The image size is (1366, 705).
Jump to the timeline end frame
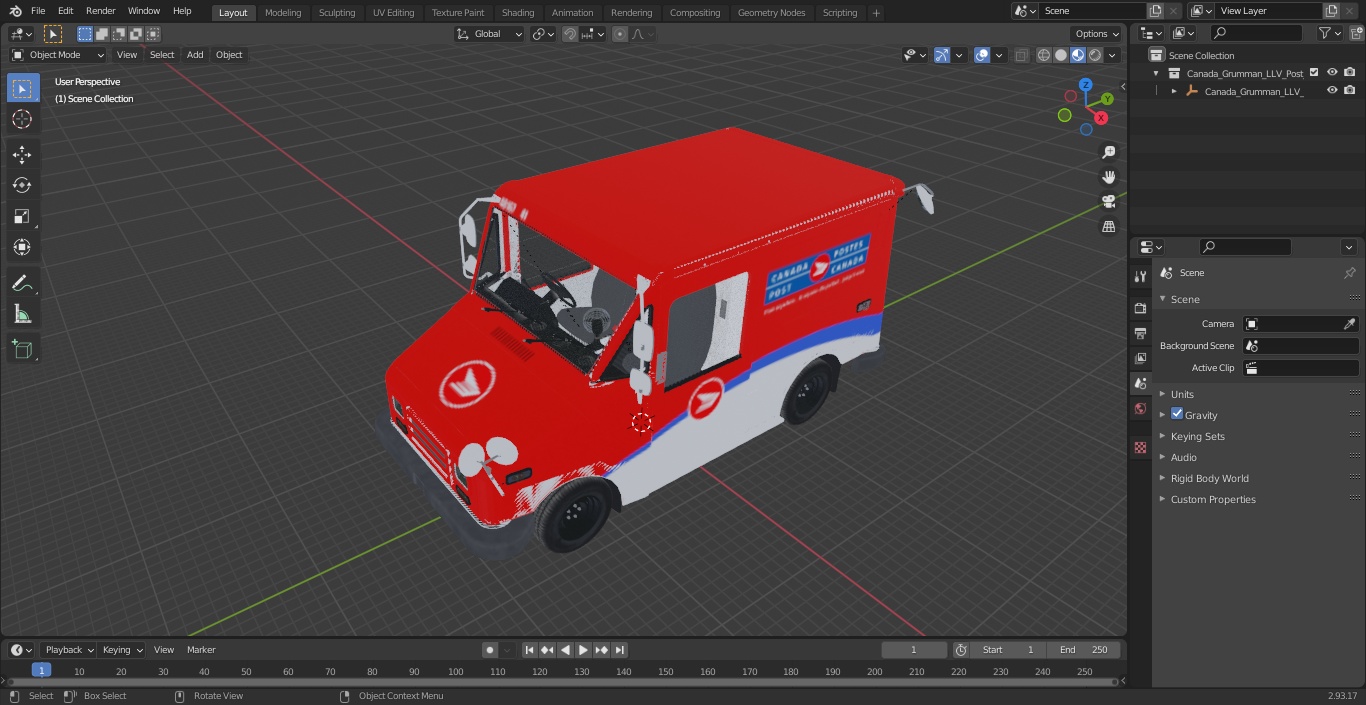[x=619, y=650]
